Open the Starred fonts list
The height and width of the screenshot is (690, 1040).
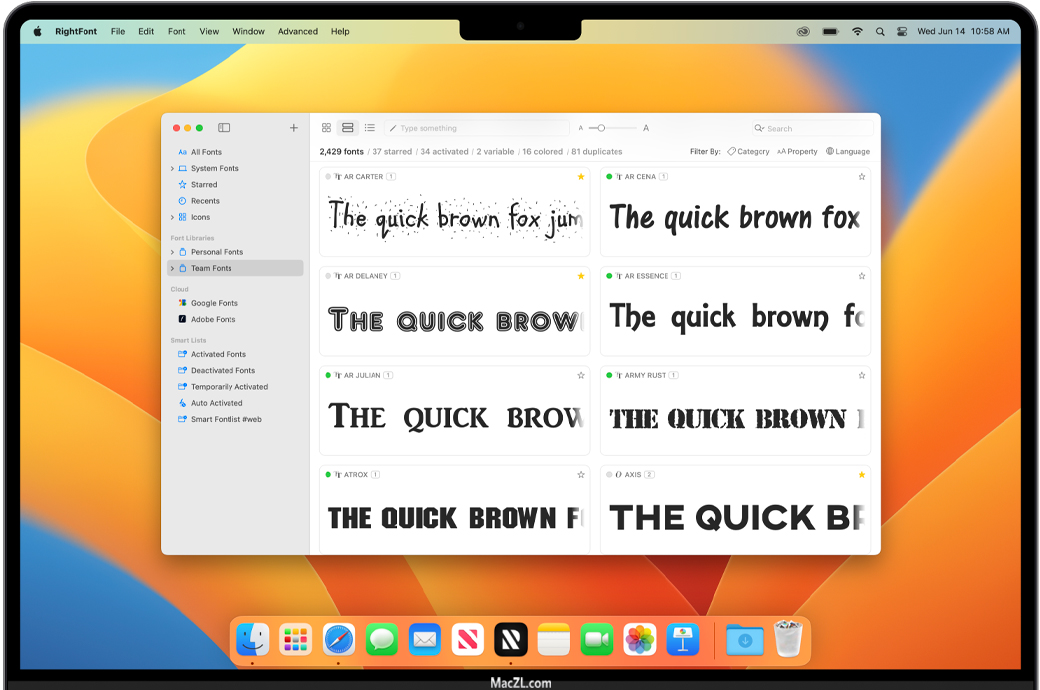click(204, 185)
